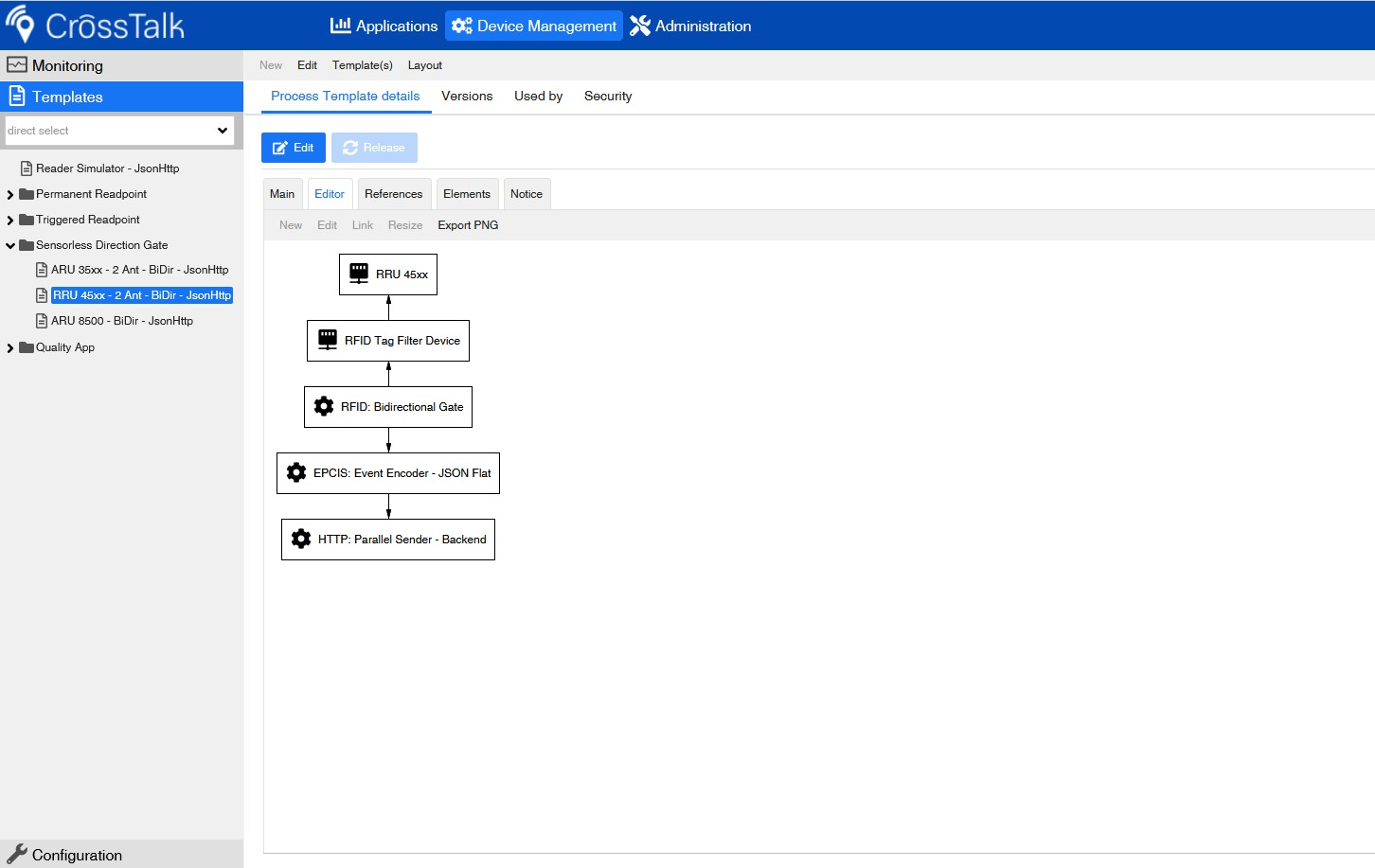Click the gear icon in HTTP: Parallel Sender node

(301, 539)
